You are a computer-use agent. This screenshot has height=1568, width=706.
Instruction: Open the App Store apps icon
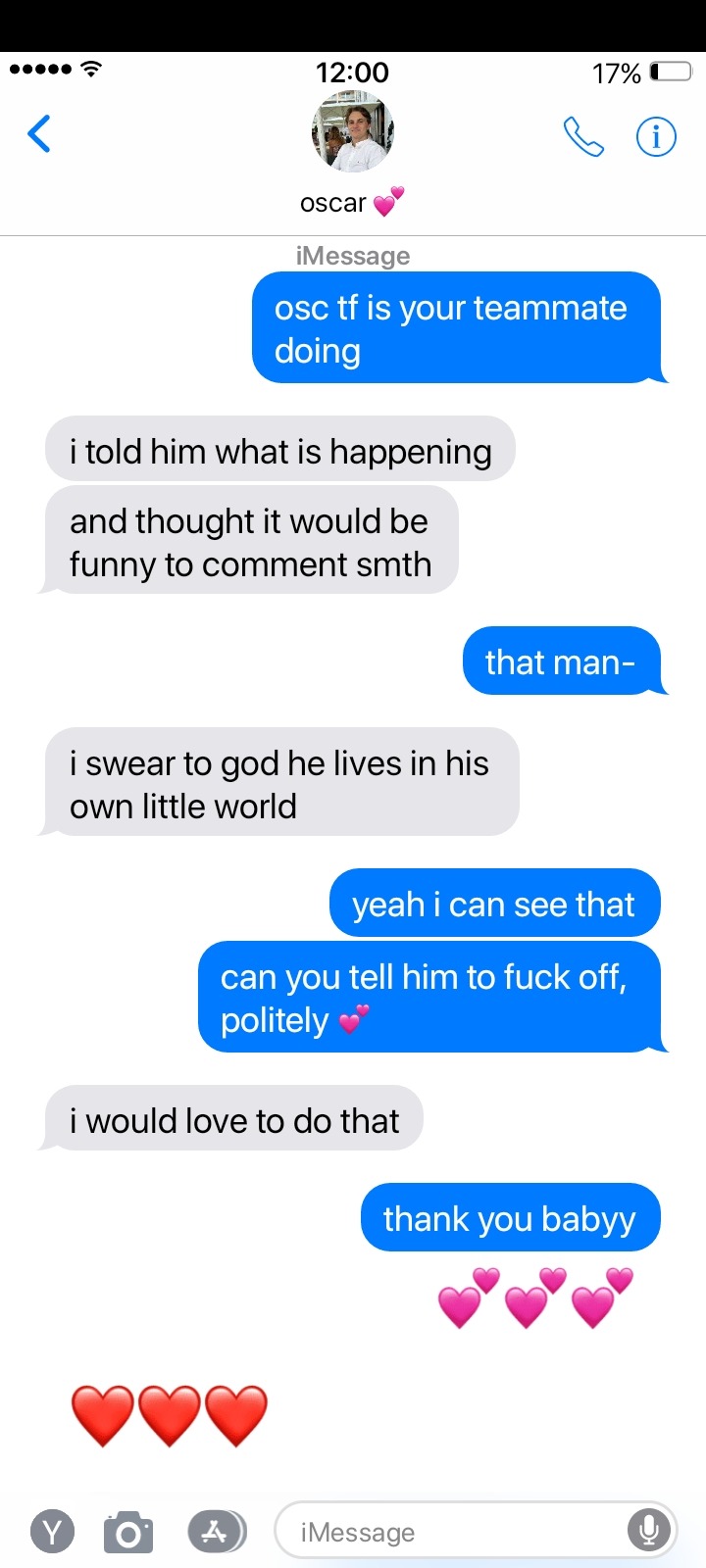[217, 1532]
